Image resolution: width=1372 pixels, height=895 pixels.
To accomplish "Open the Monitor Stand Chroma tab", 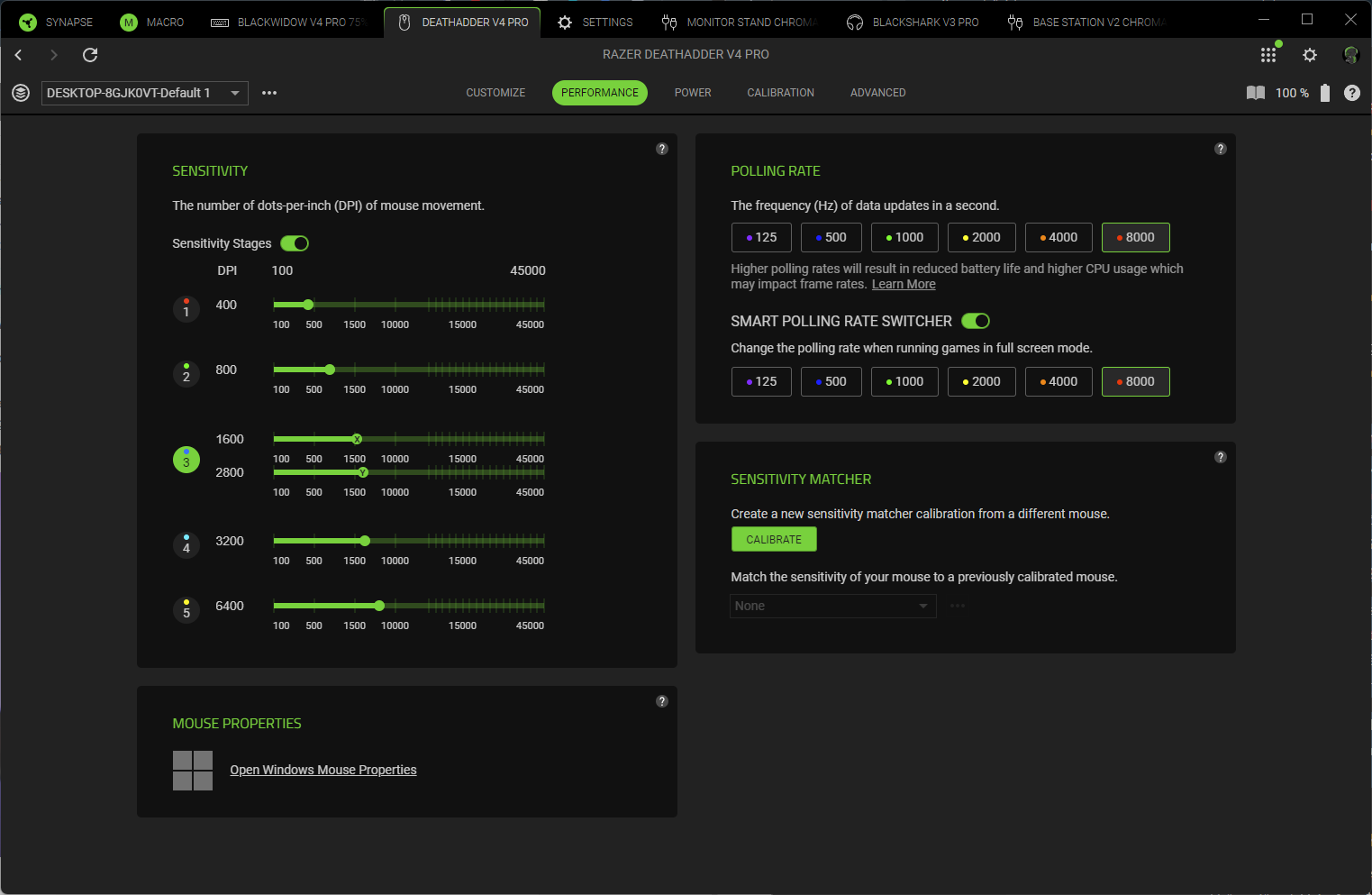I will point(739,23).
